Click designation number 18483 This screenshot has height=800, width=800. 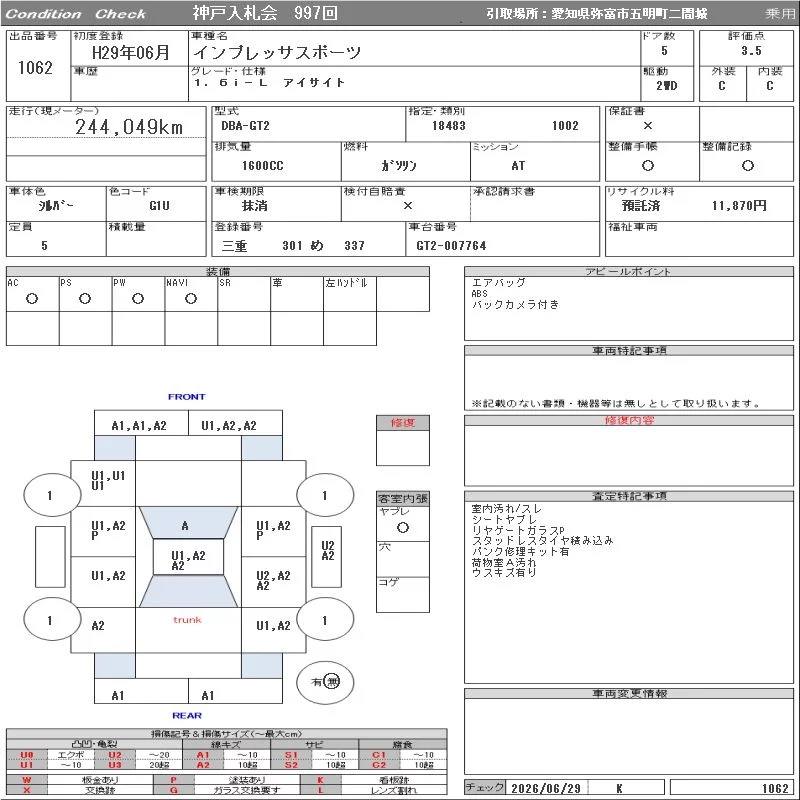click(x=449, y=126)
